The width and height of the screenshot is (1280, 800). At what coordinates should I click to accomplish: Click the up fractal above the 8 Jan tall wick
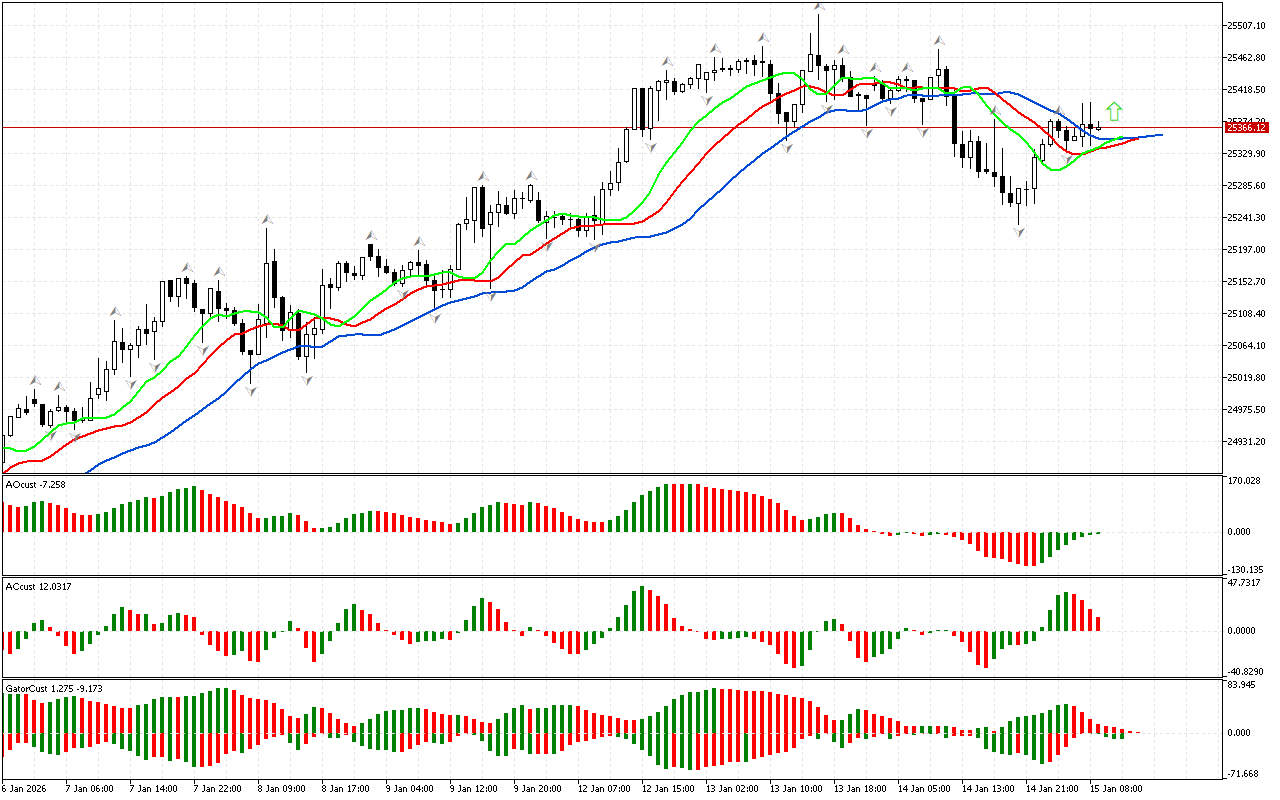[267, 219]
